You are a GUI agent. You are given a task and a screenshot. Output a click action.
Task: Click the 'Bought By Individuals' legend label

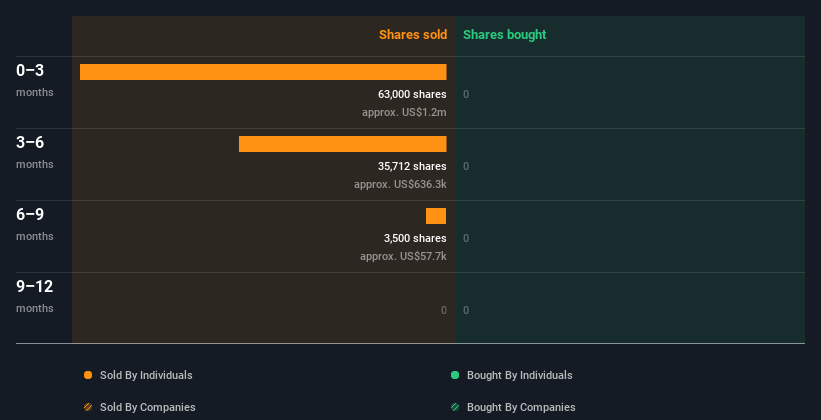tap(519, 375)
